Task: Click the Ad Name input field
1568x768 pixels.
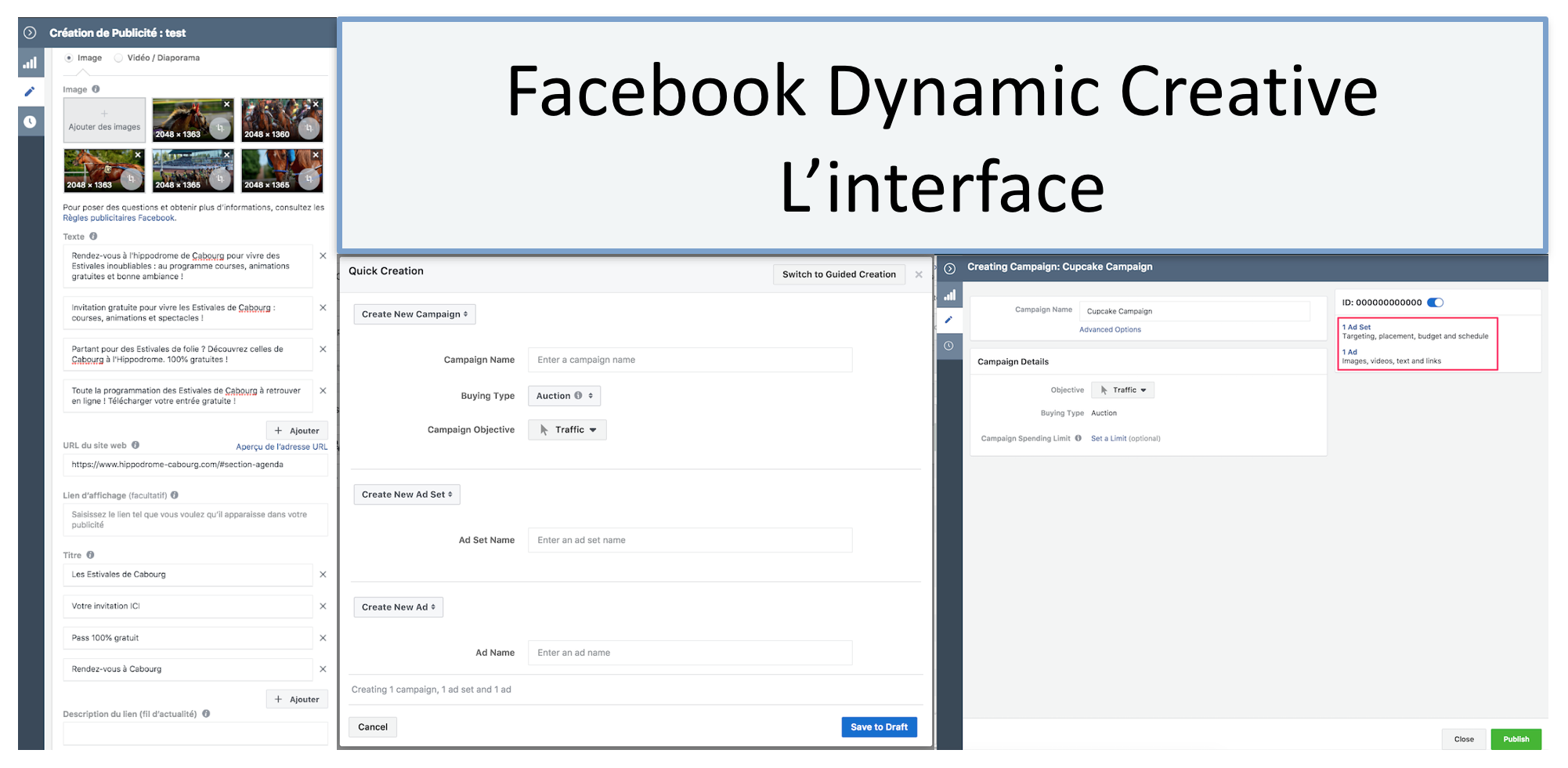Action: pos(690,653)
